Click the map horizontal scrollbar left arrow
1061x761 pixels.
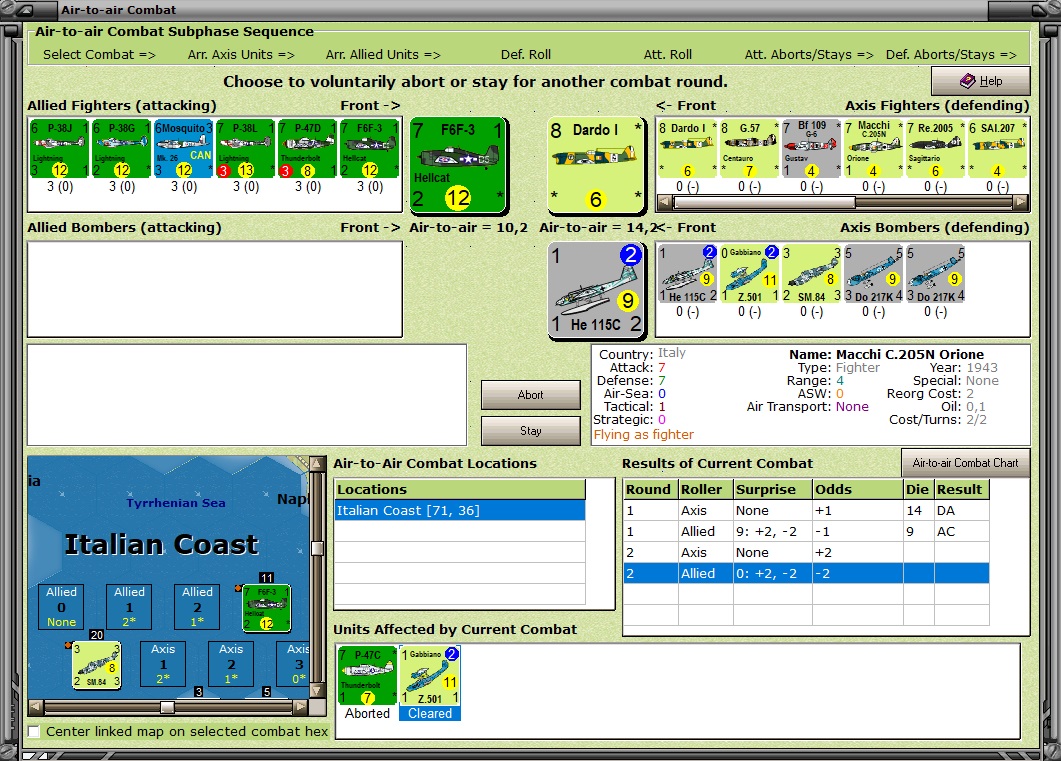click(36, 708)
